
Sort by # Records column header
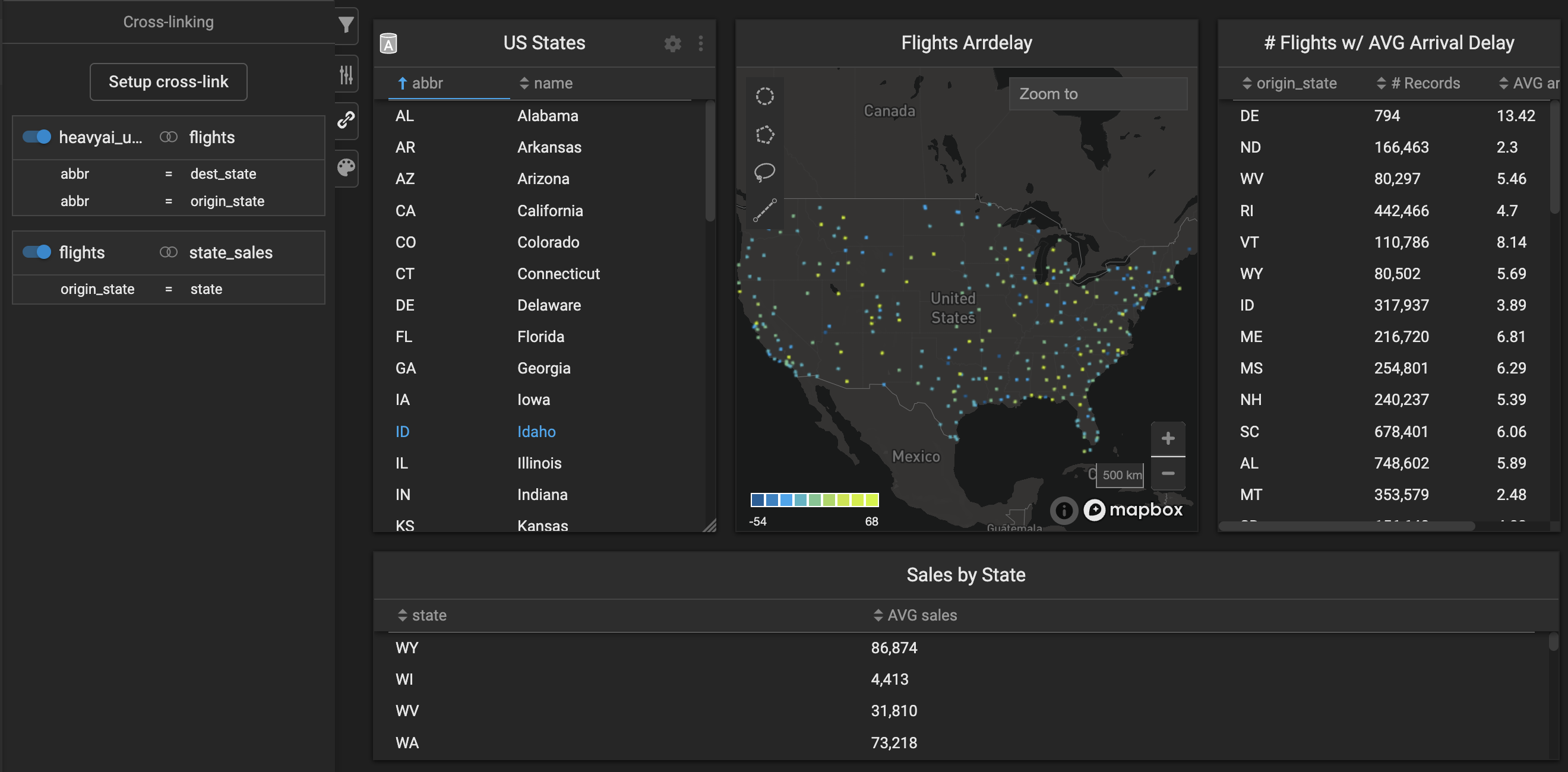pos(1424,83)
